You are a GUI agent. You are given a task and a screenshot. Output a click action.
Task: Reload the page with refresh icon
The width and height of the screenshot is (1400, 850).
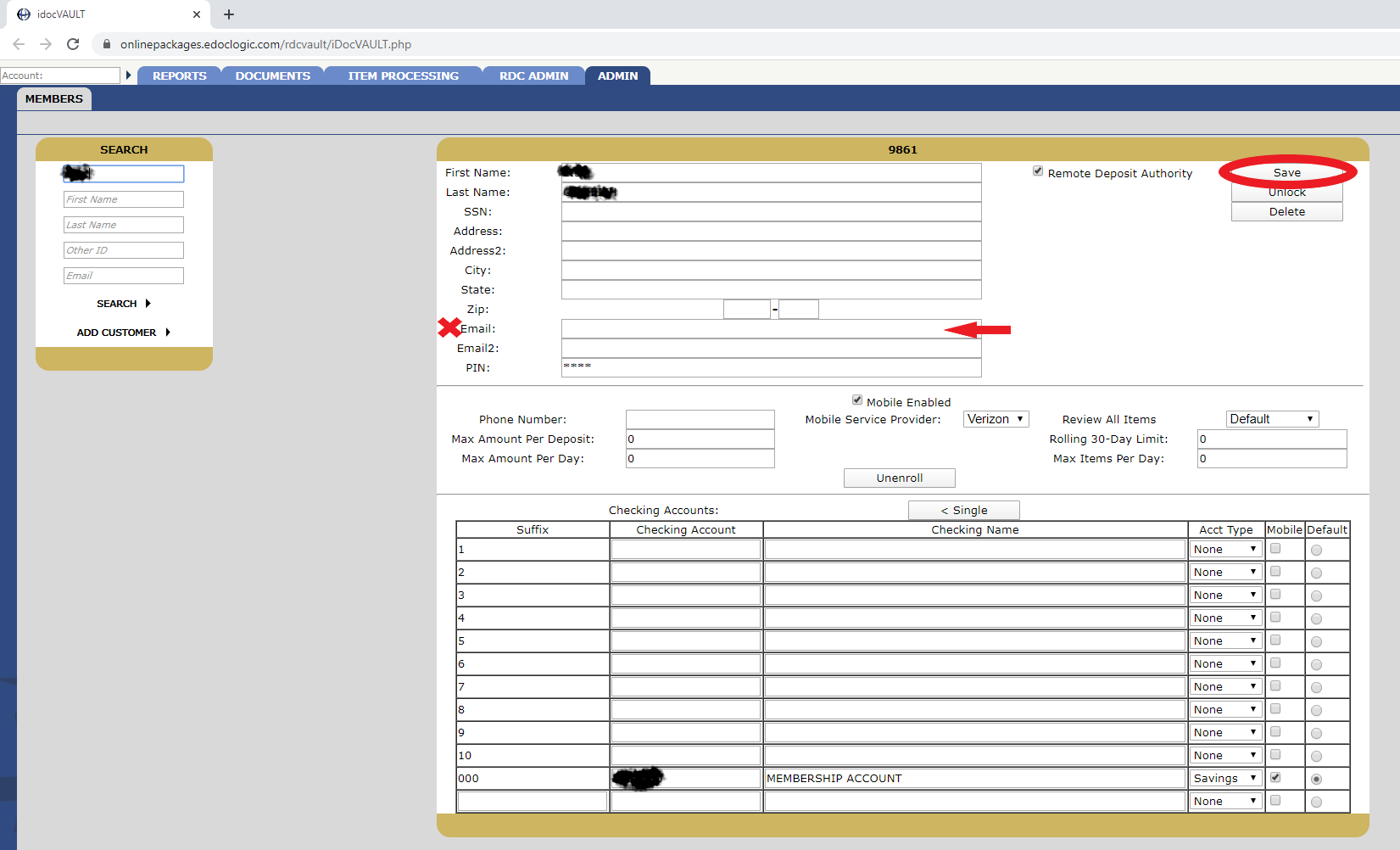[x=73, y=44]
